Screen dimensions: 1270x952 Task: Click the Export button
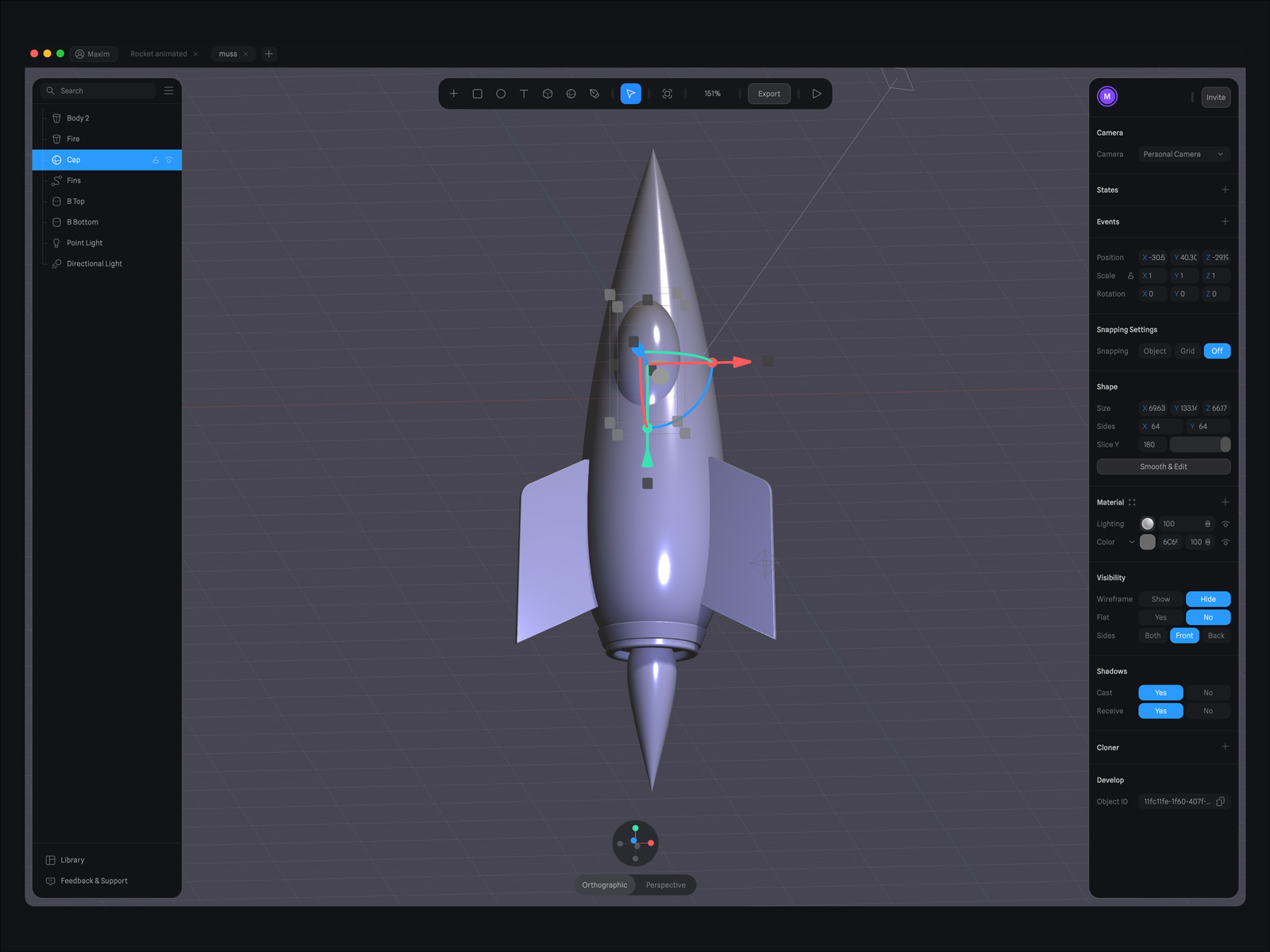pyautogui.click(x=768, y=94)
